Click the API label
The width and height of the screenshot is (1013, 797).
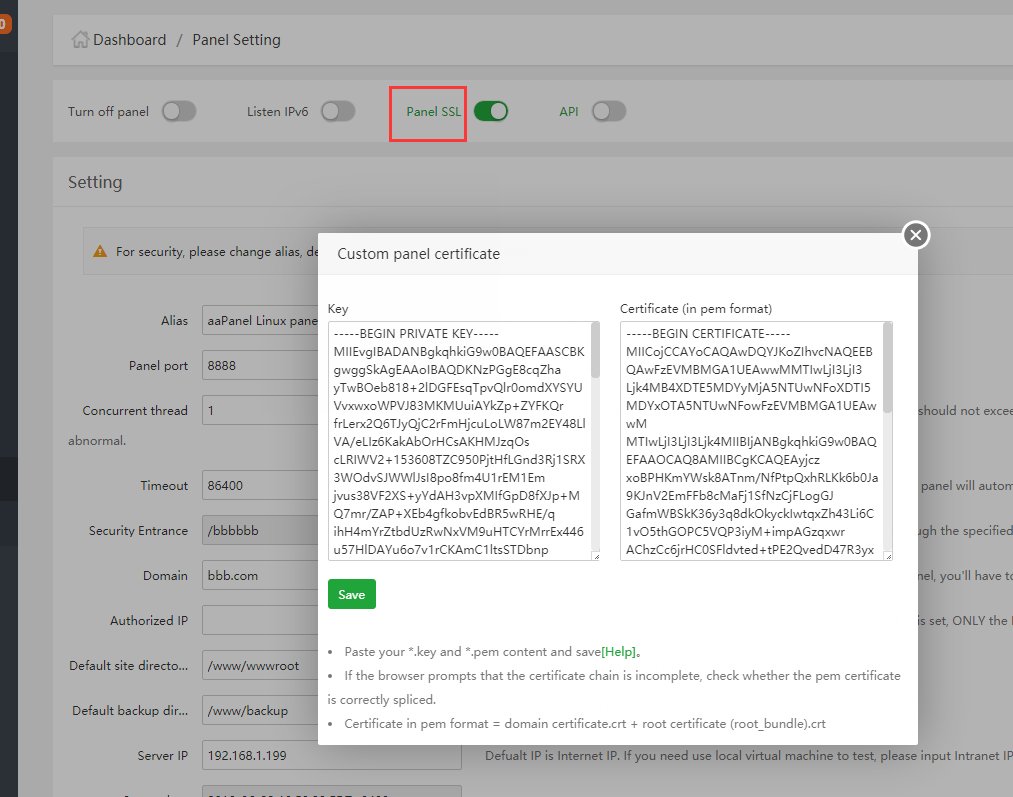click(569, 112)
